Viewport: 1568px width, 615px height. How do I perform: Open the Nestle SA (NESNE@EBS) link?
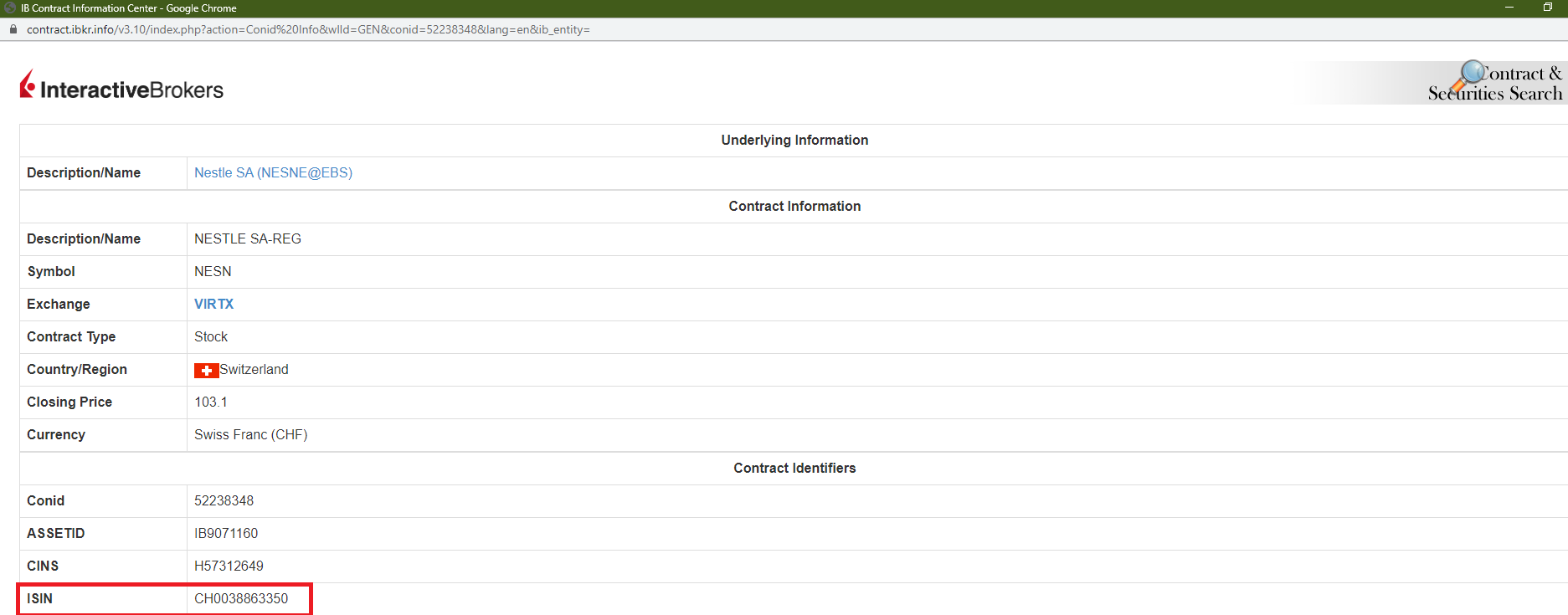(x=273, y=172)
